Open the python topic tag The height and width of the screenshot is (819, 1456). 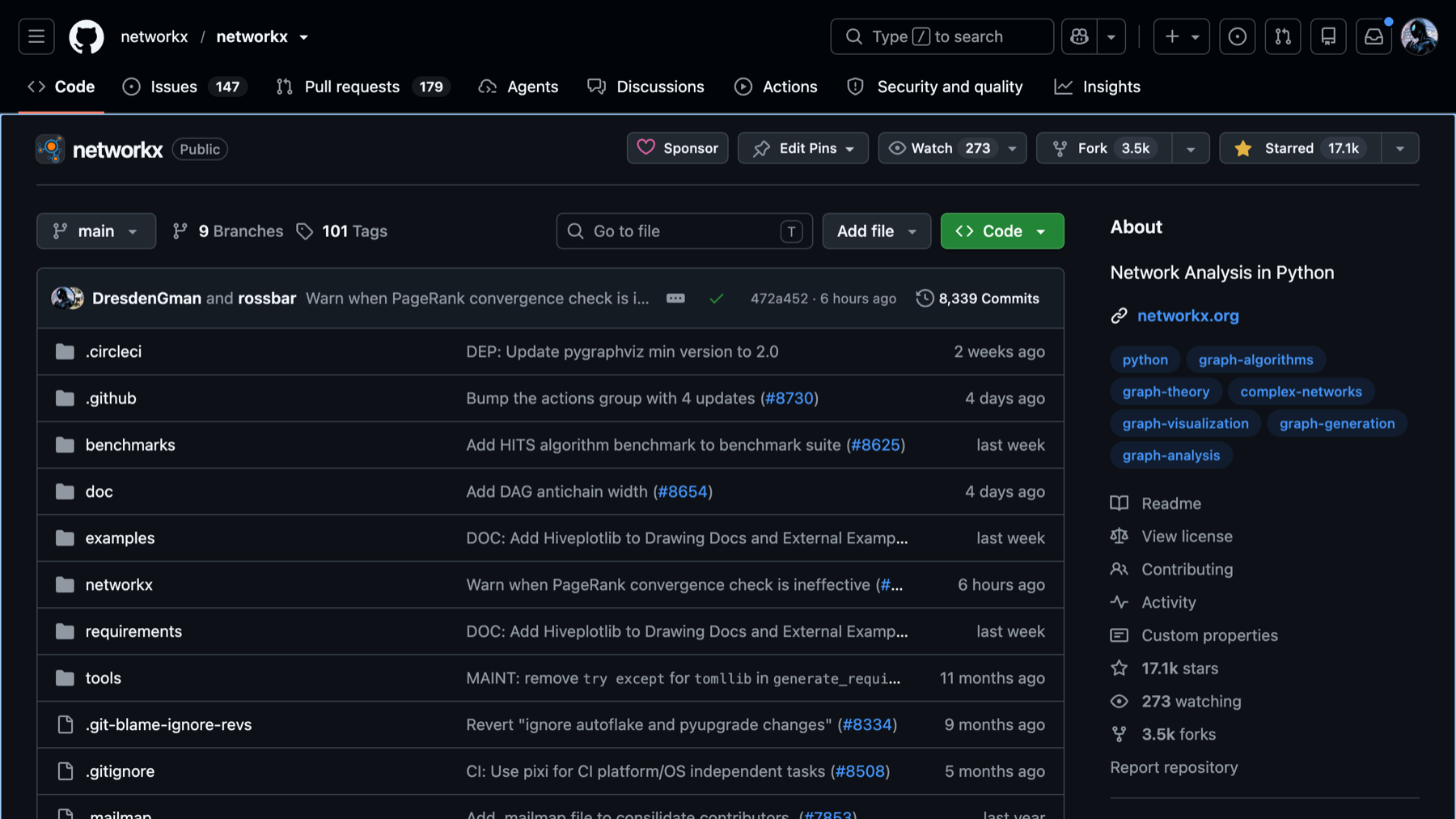pos(1145,359)
